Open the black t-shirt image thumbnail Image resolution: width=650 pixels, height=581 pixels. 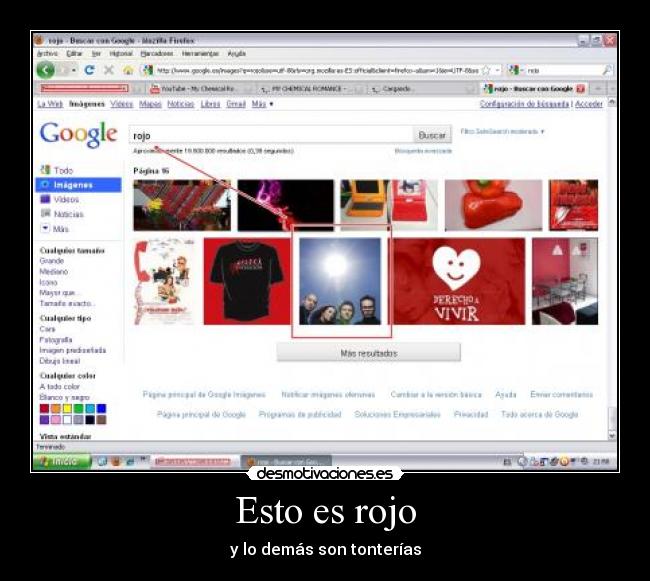tap(247, 281)
